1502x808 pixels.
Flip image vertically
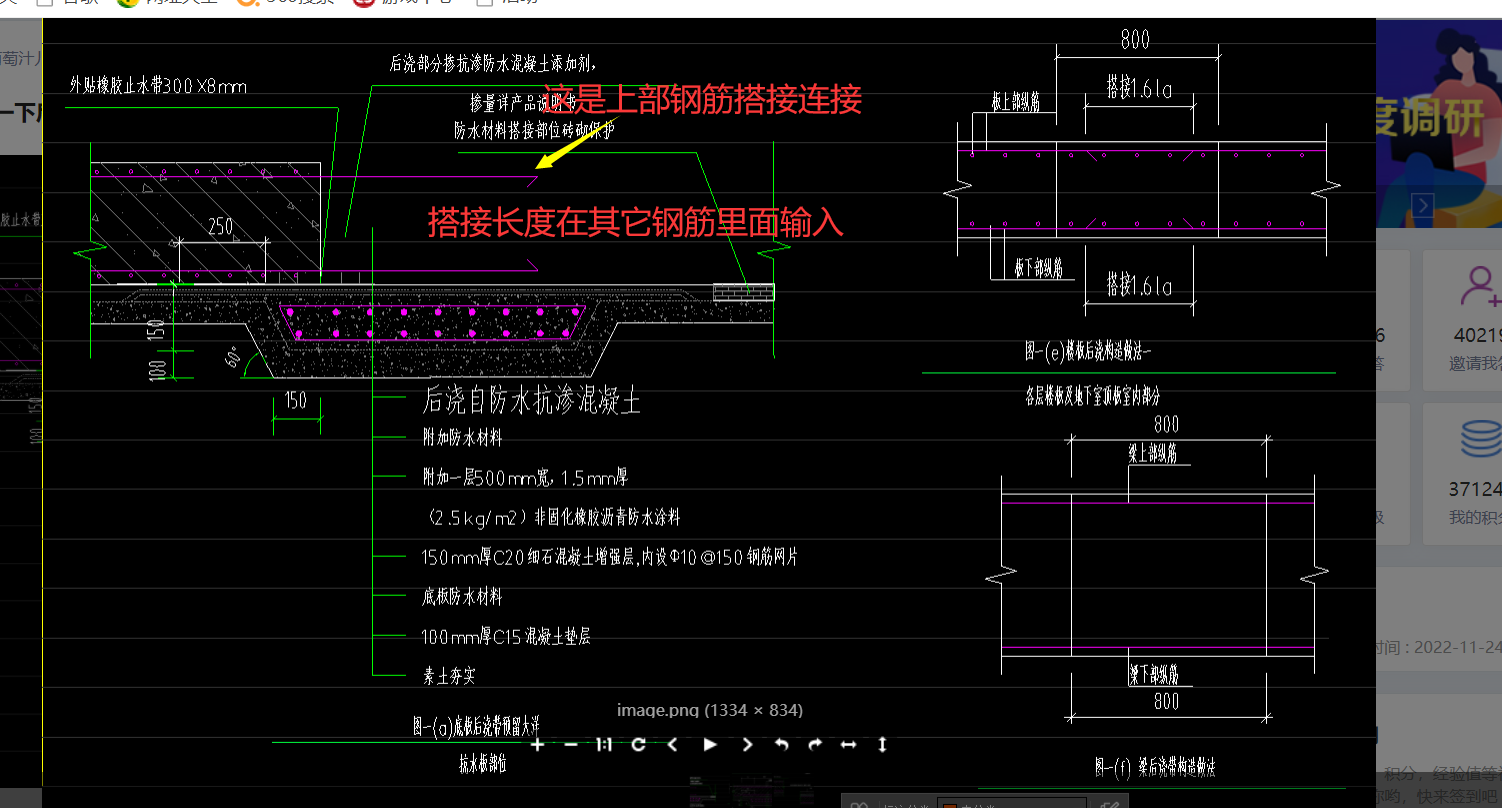pyautogui.click(x=882, y=744)
